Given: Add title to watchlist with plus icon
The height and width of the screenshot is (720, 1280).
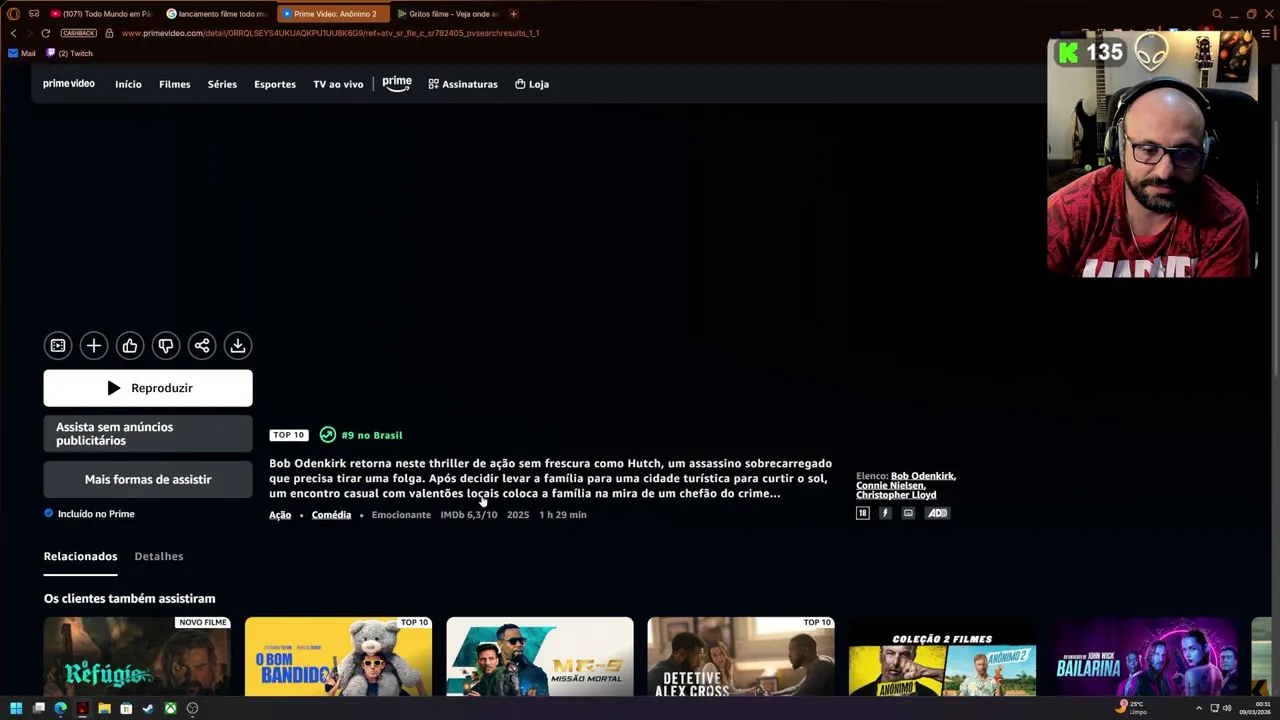Looking at the screenshot, I should 94,346.
